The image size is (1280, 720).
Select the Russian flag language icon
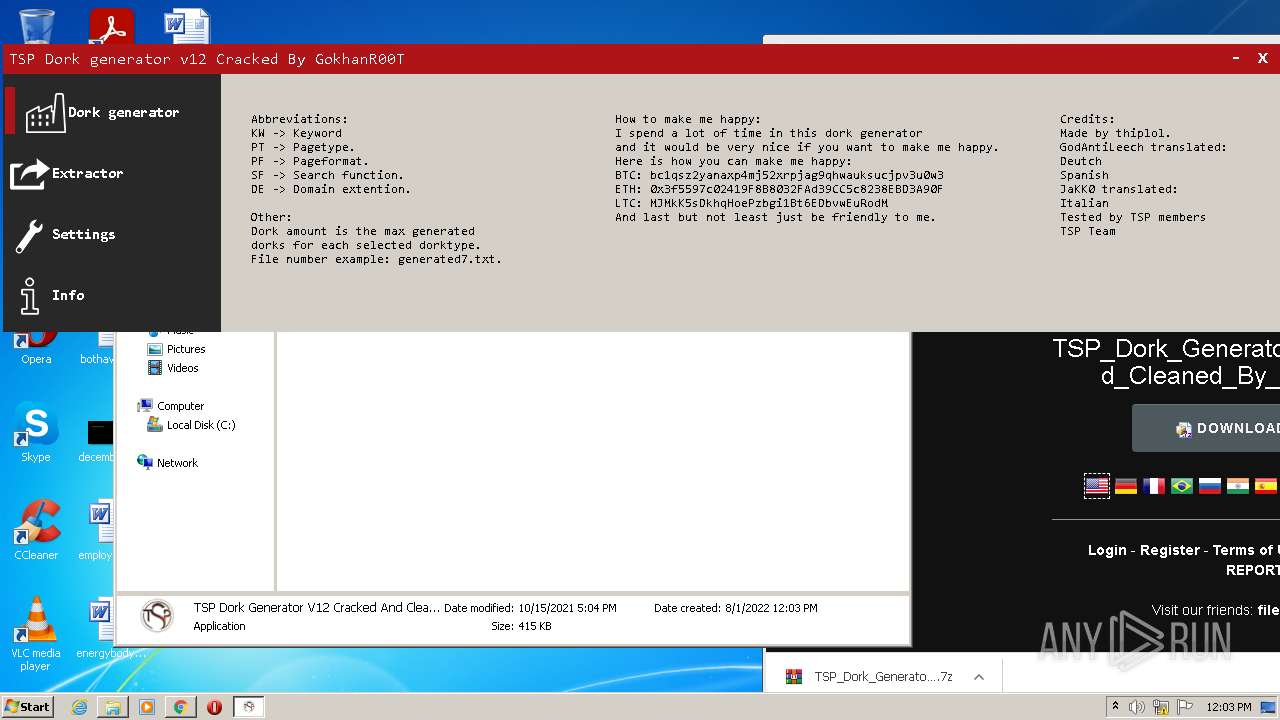[x=1210, y=486]
